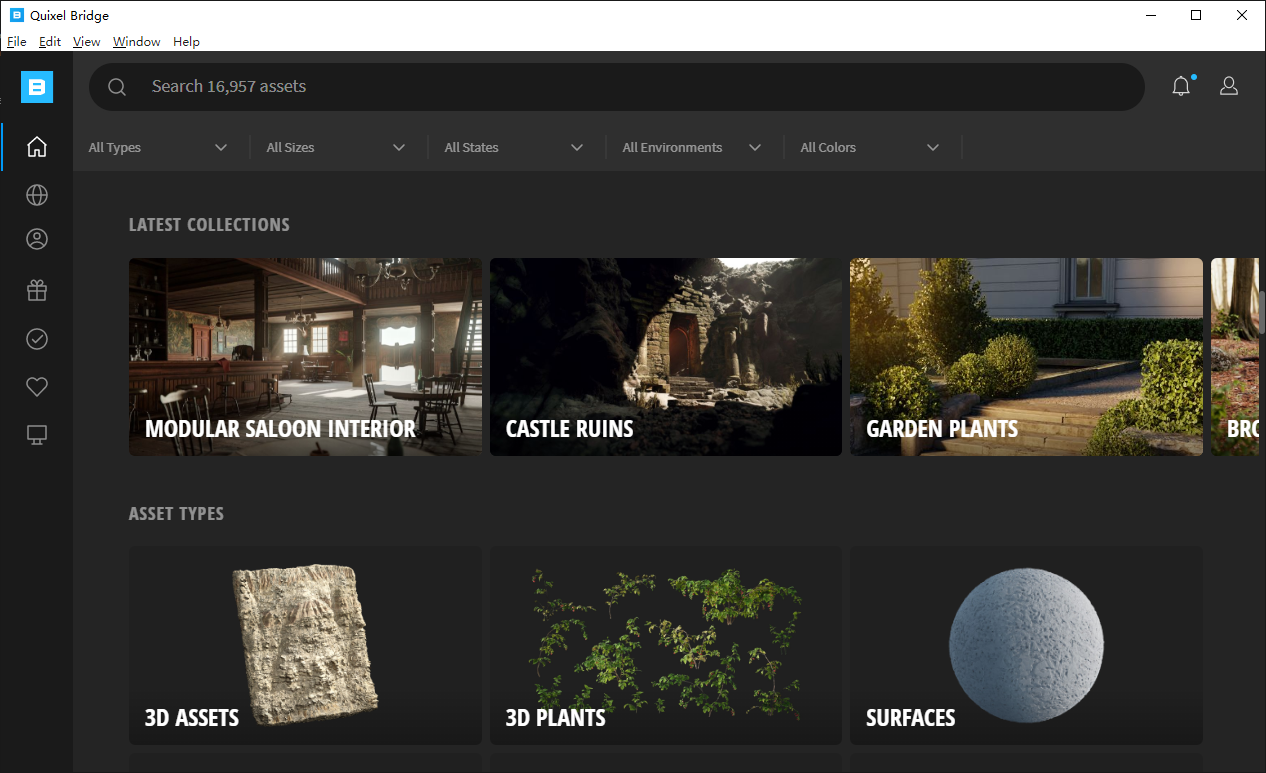Open the globe Community sidebar icon
The image size is (1266, 773).
(37, 195)
